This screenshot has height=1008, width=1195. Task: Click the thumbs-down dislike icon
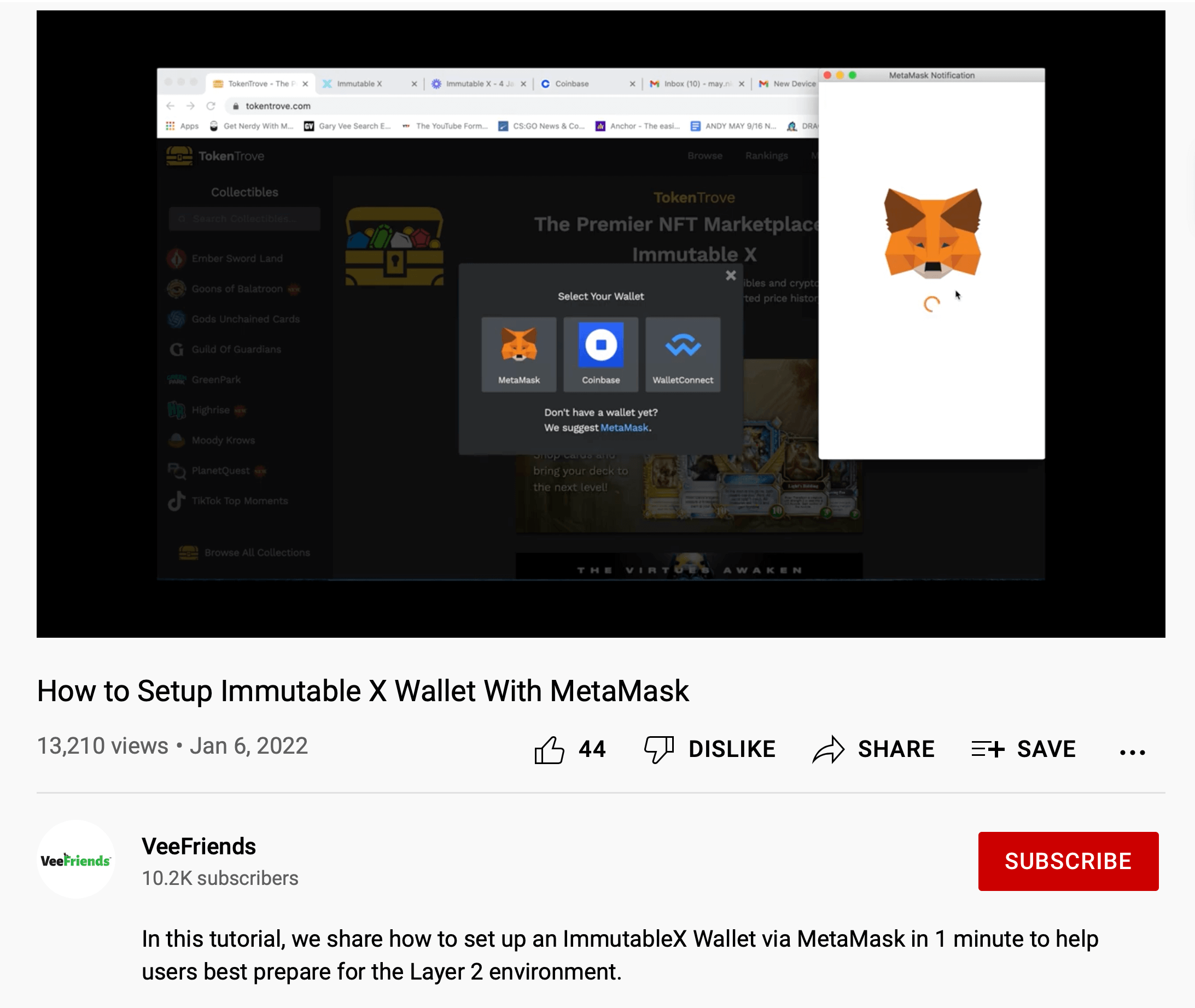click(x=659, y=750)
